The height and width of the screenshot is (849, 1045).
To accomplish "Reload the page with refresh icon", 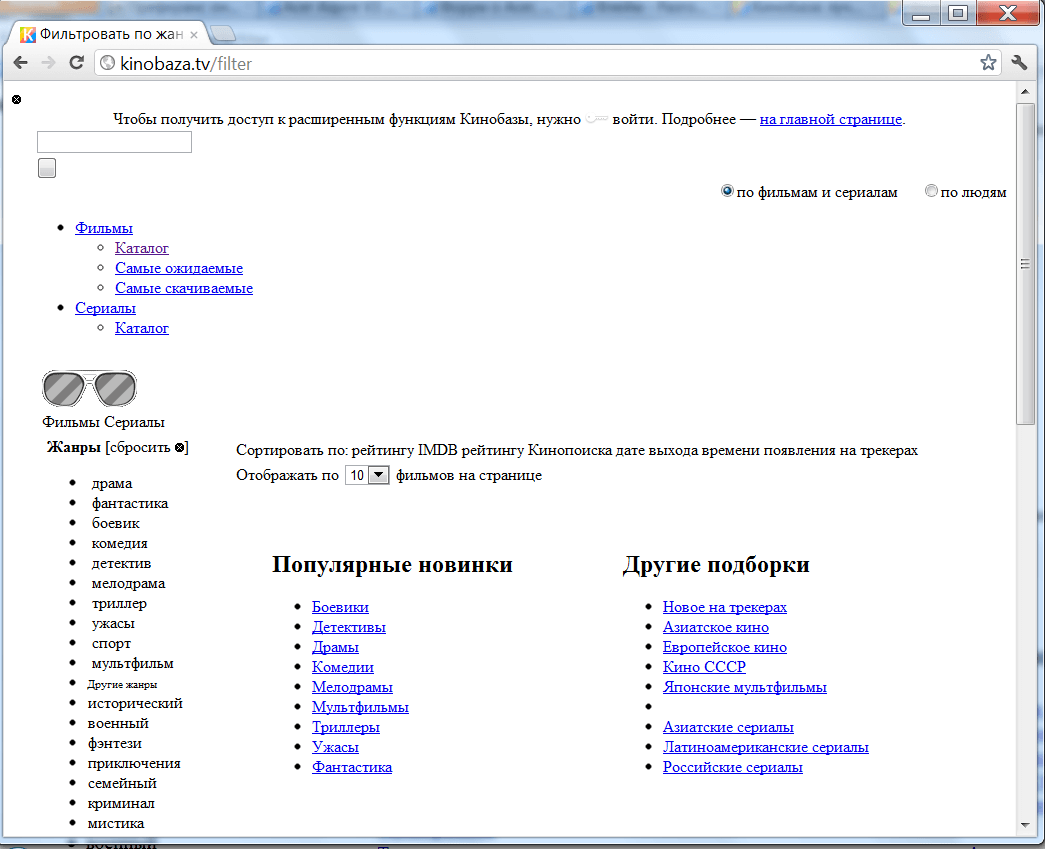I will point(76,63).
